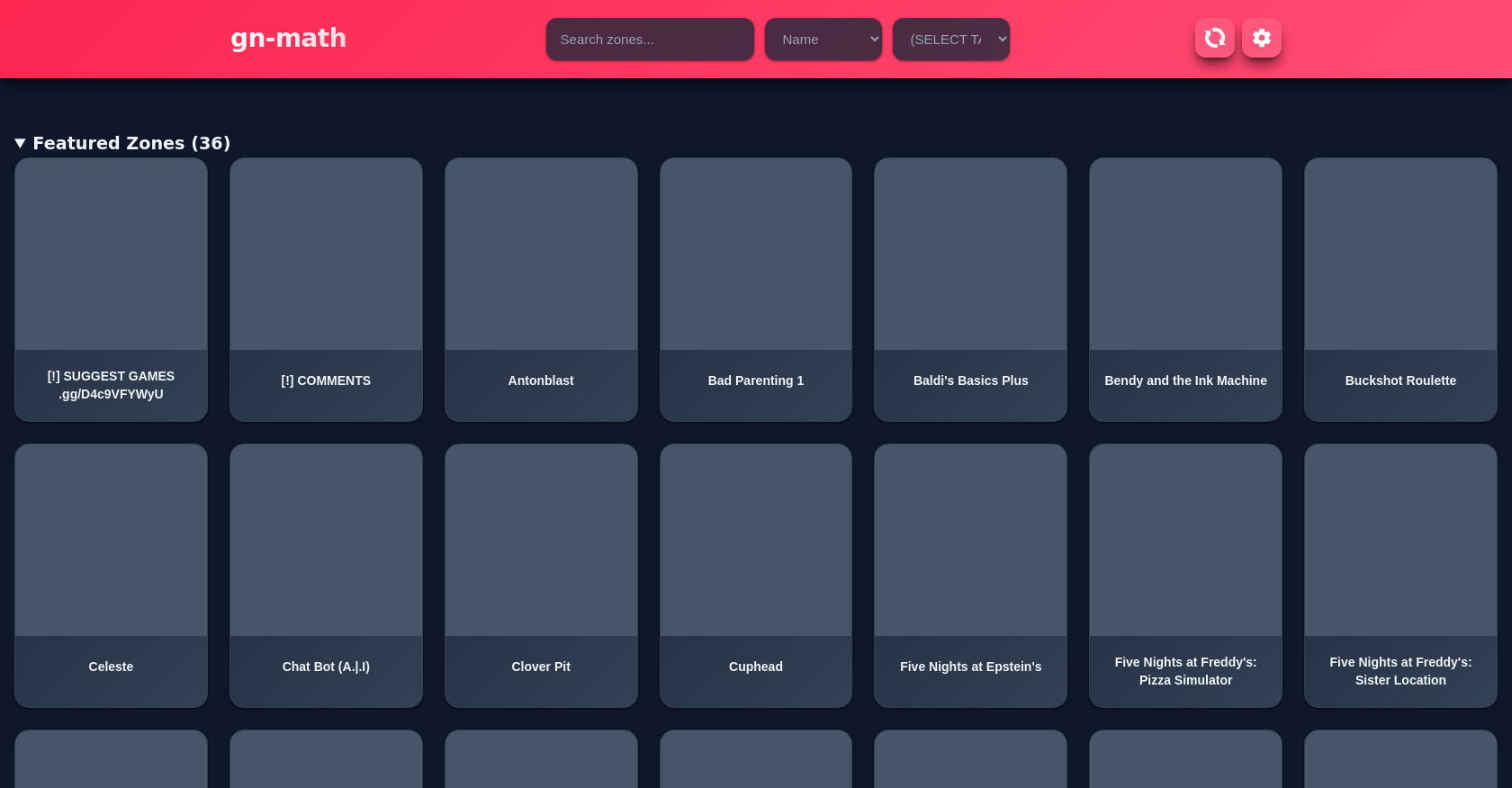1512x788 pixels.
Task: Open the COMMENTS zone card
Action: 326,289
